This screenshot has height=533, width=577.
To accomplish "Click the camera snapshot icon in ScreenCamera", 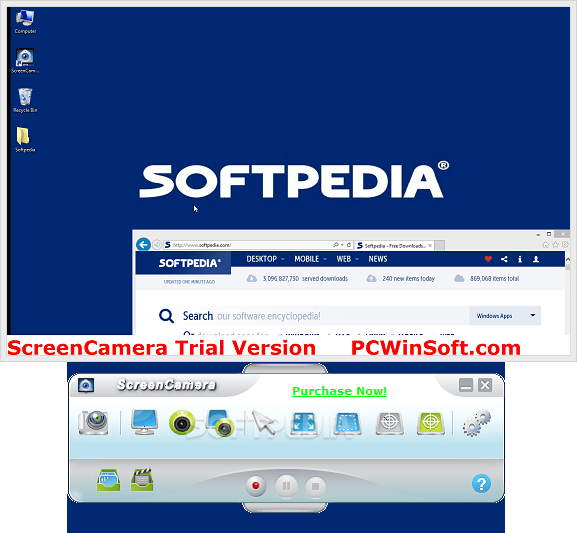I will coord(93,423).
